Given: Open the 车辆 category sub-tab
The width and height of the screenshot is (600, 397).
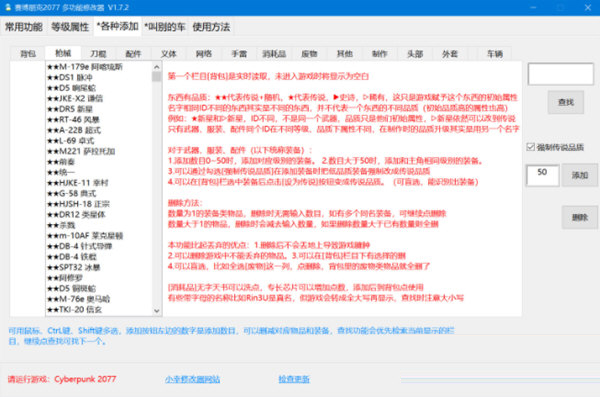Looking at the screenshot, I should 495,54.
